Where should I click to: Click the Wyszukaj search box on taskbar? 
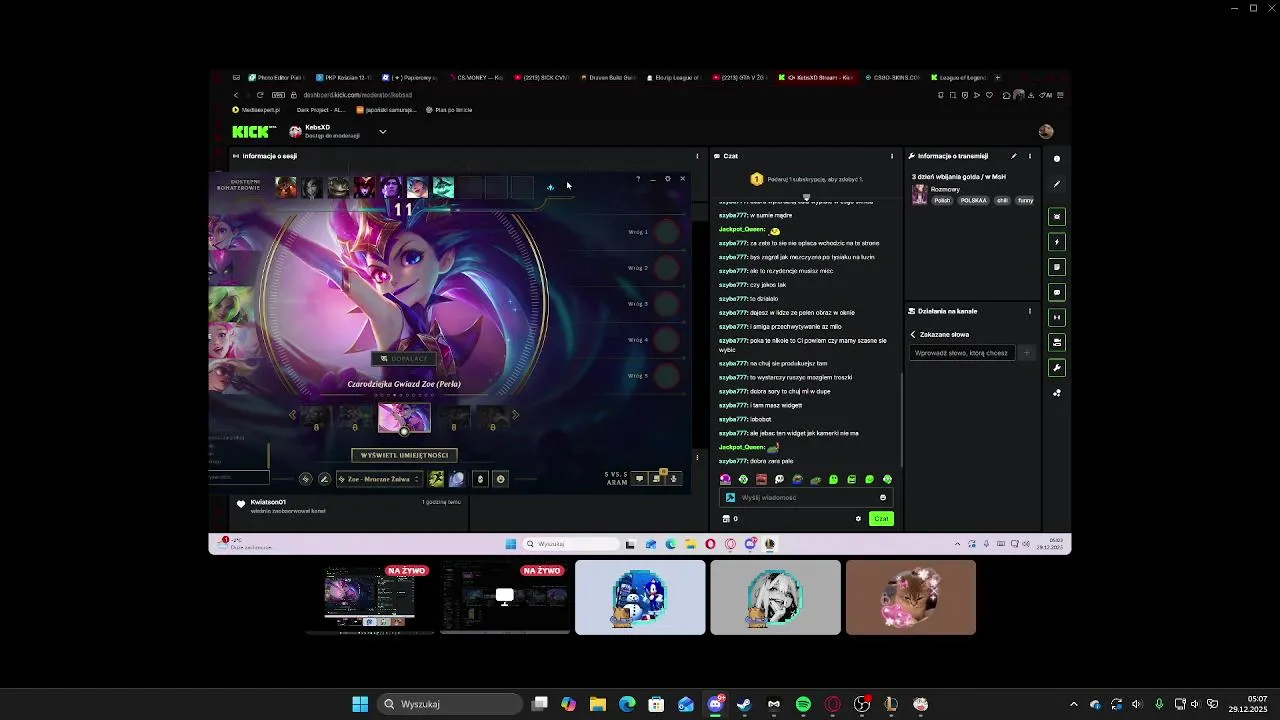451,704
